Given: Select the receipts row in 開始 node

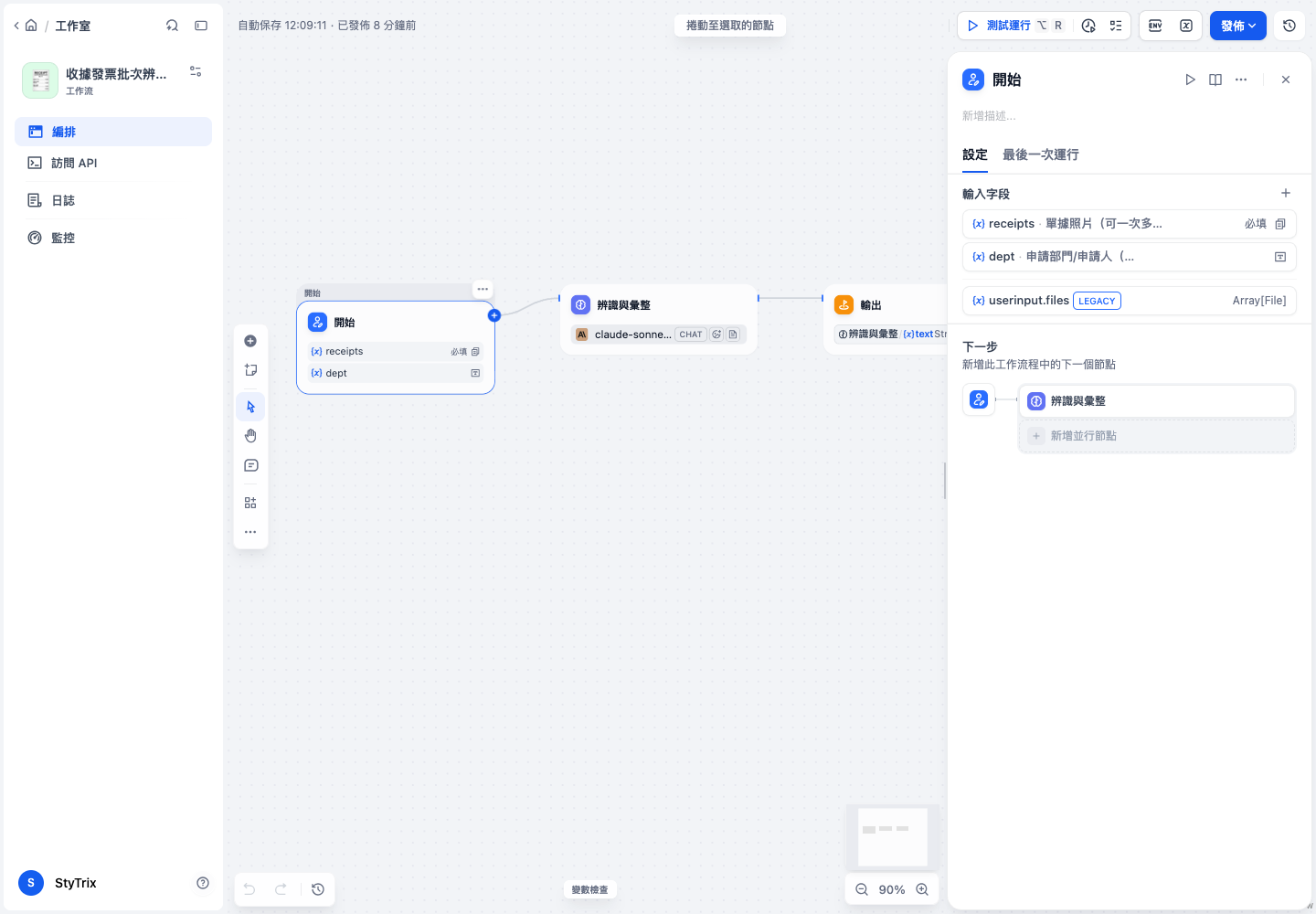Looking at the screenshot, I should (396, 351).
